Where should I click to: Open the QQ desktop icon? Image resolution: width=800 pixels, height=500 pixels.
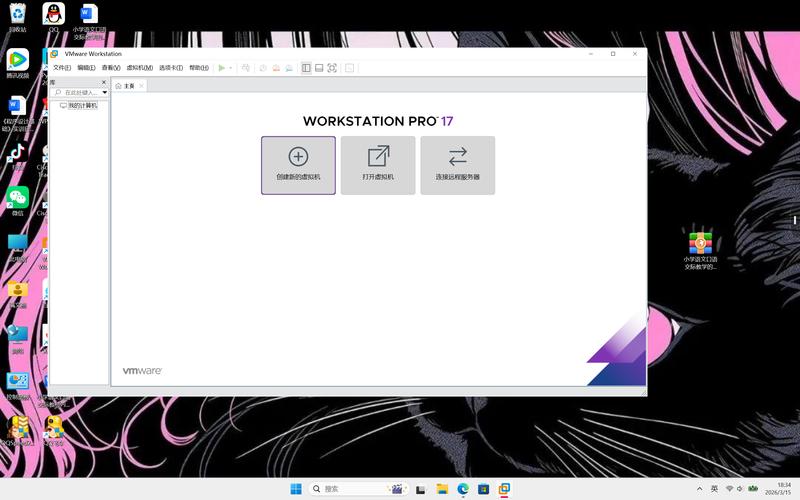pos(54,17)
